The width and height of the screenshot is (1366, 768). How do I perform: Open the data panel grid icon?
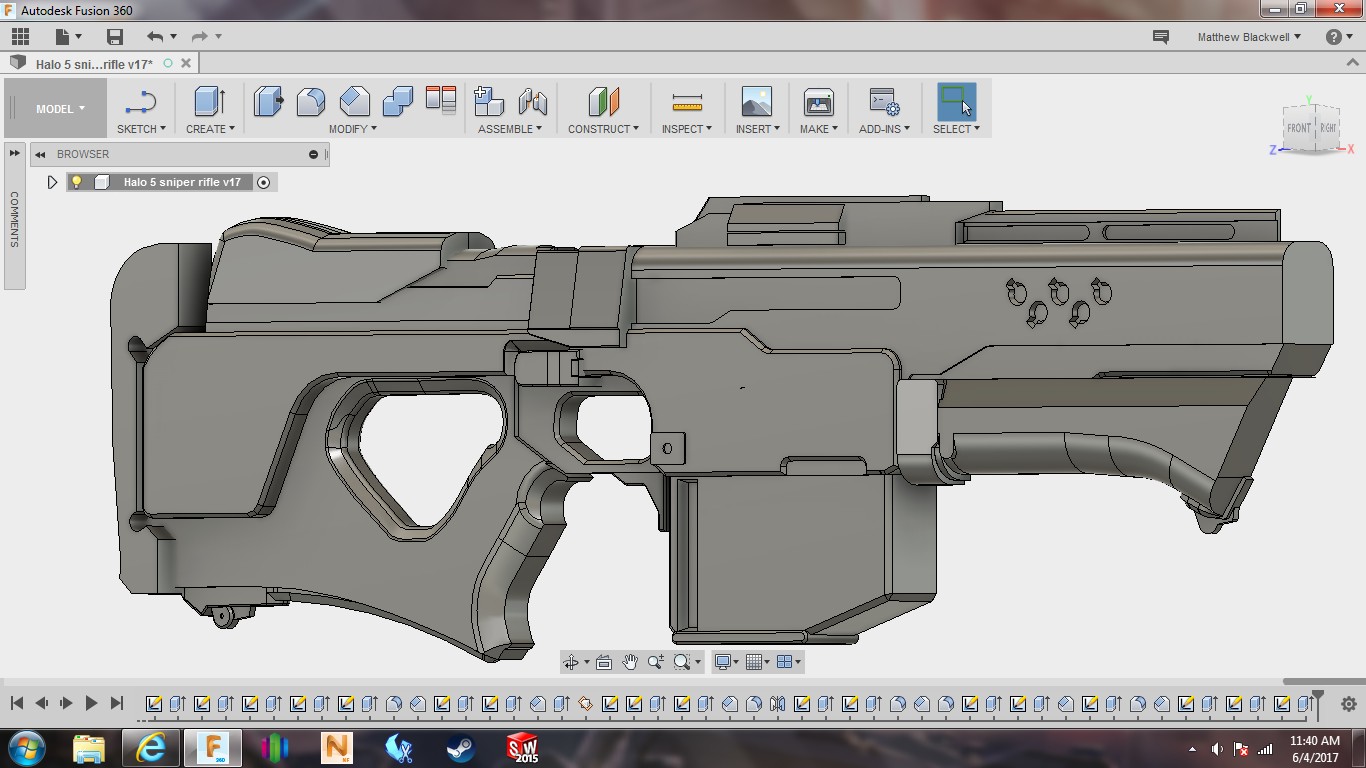click(20, 37)
